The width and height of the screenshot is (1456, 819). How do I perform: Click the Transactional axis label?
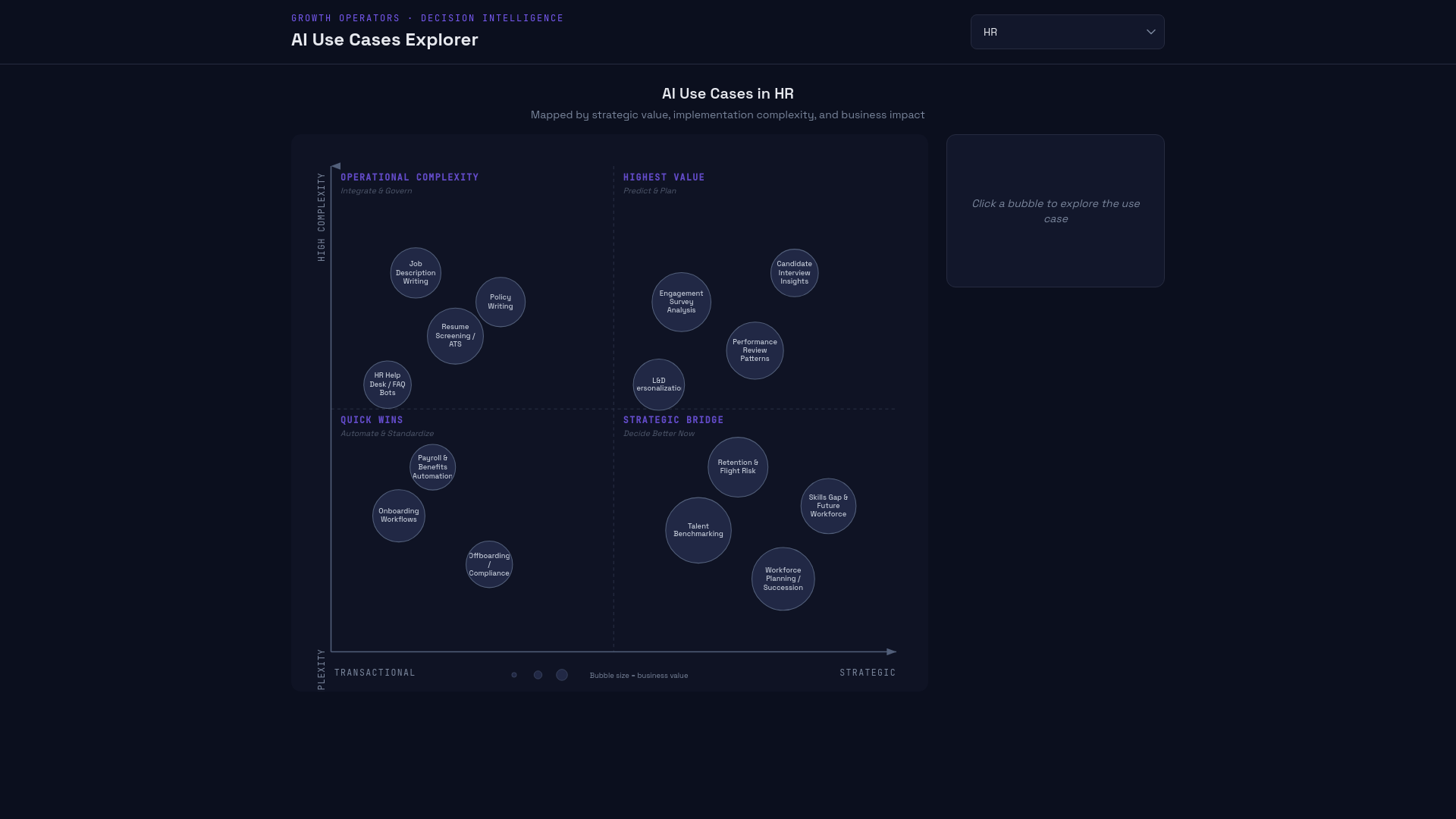[375, 673]
